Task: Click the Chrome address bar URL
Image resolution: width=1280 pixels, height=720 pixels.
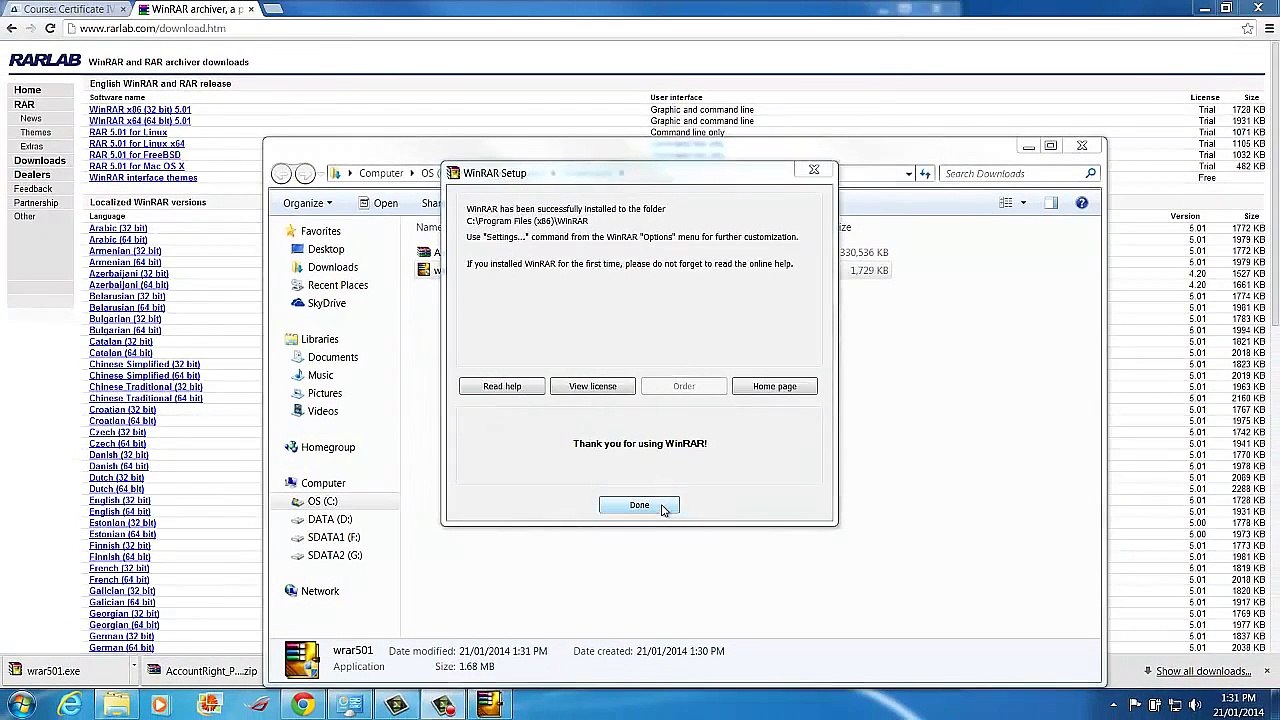Action: [152, 28]
